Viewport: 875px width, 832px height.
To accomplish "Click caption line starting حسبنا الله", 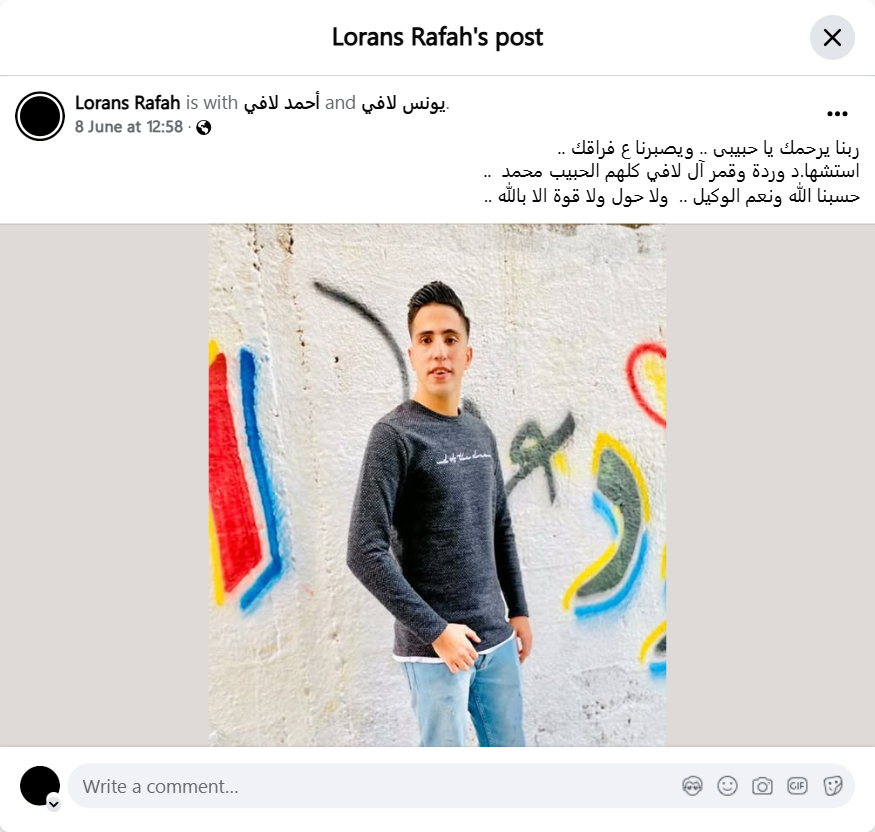I will [672, 196].
